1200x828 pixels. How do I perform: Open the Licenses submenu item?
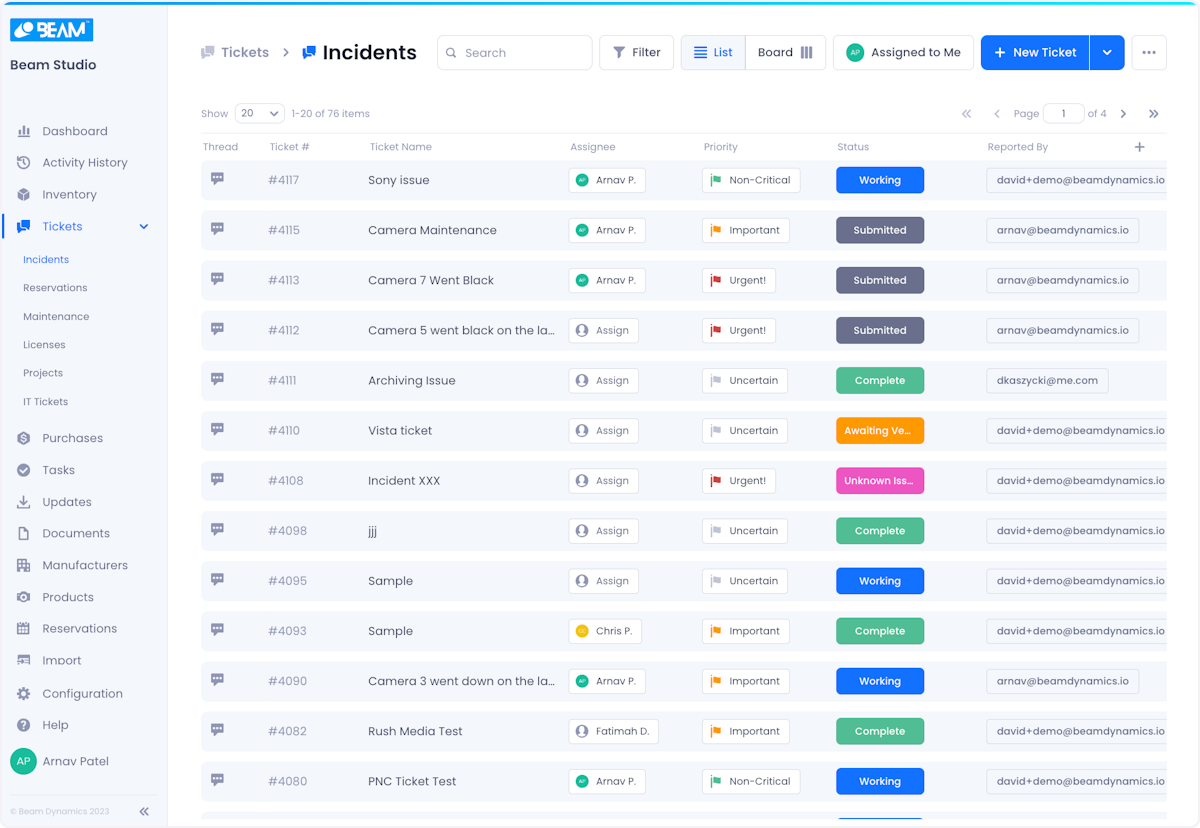(44, 345)
